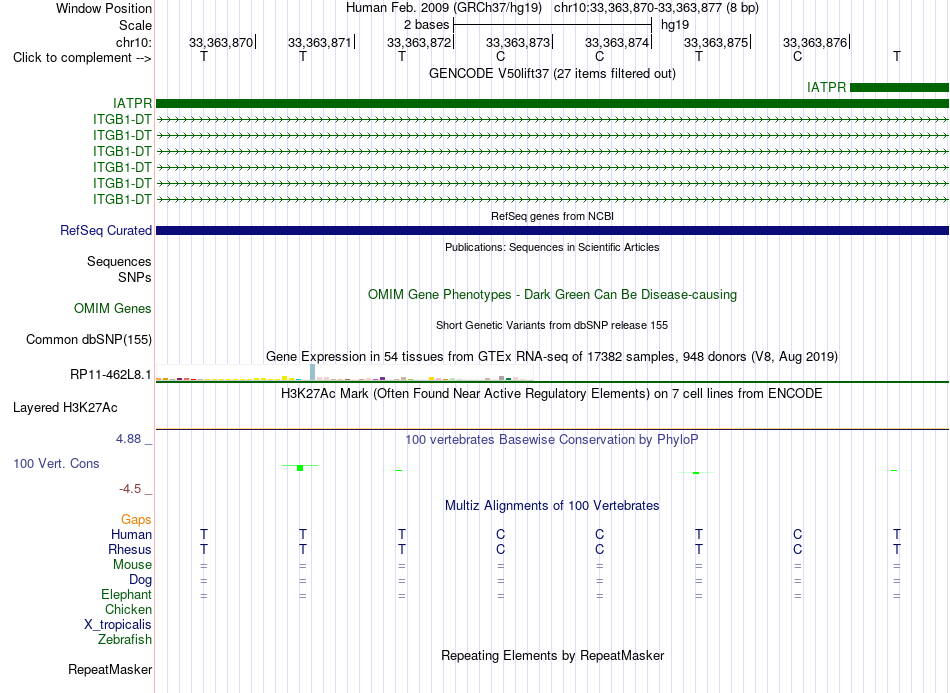Click the 'SNPs' track label
Screen dimensions: 950x693
point(135,277)
